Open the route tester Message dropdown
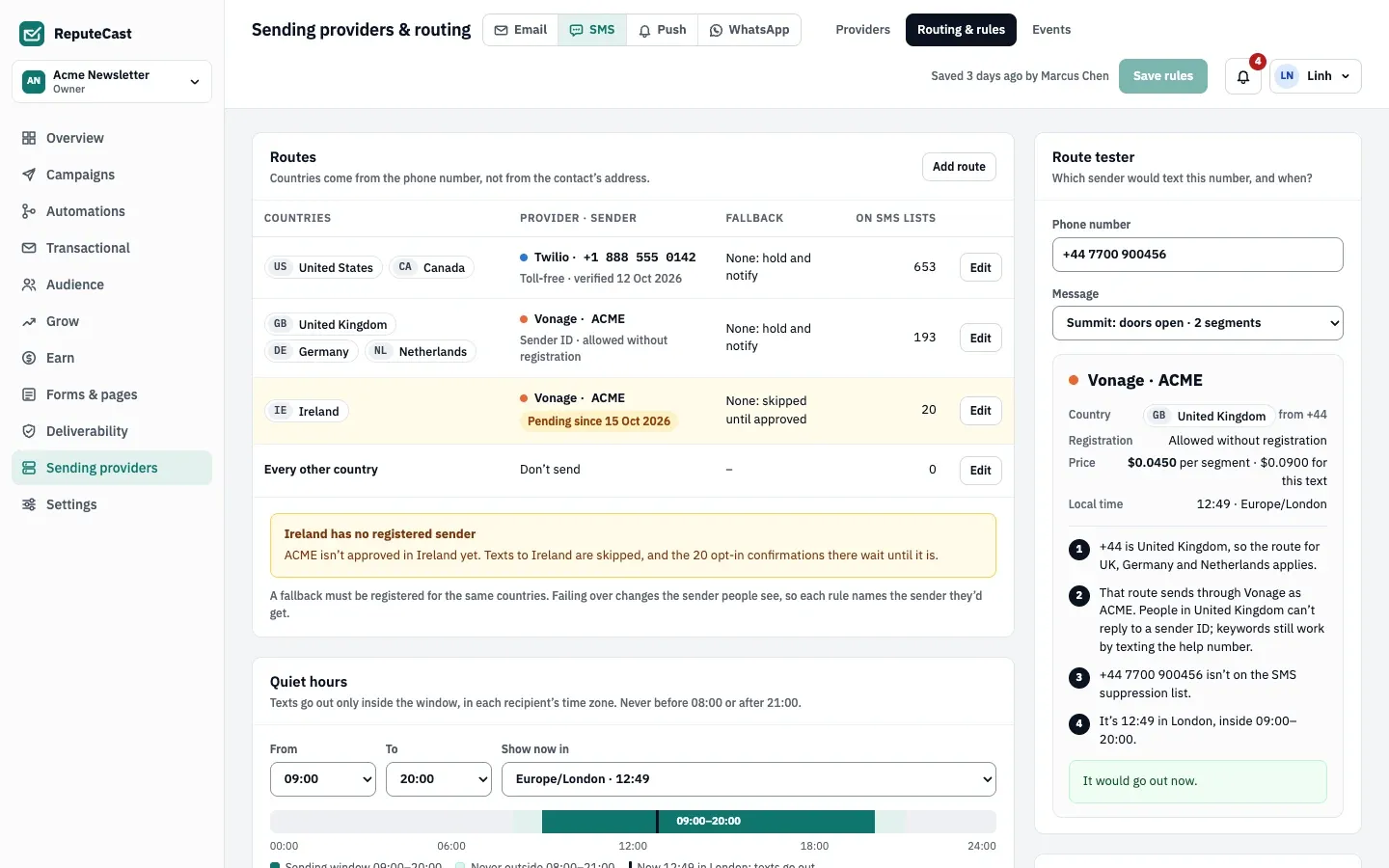This screenshot has width=1389, height=868. (1198, 323)
